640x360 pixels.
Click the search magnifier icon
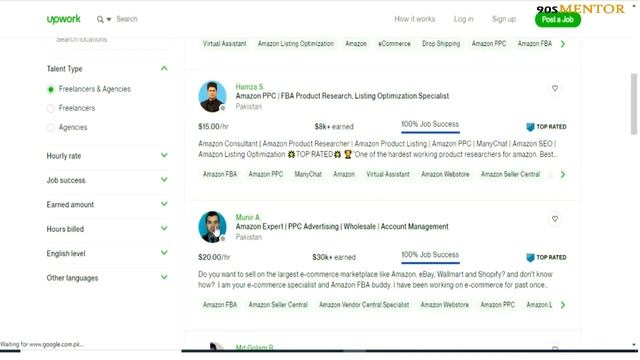point(100,19)
